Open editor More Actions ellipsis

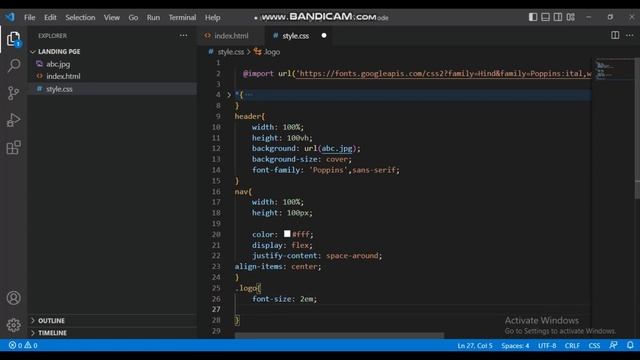[x=630, y=35]
